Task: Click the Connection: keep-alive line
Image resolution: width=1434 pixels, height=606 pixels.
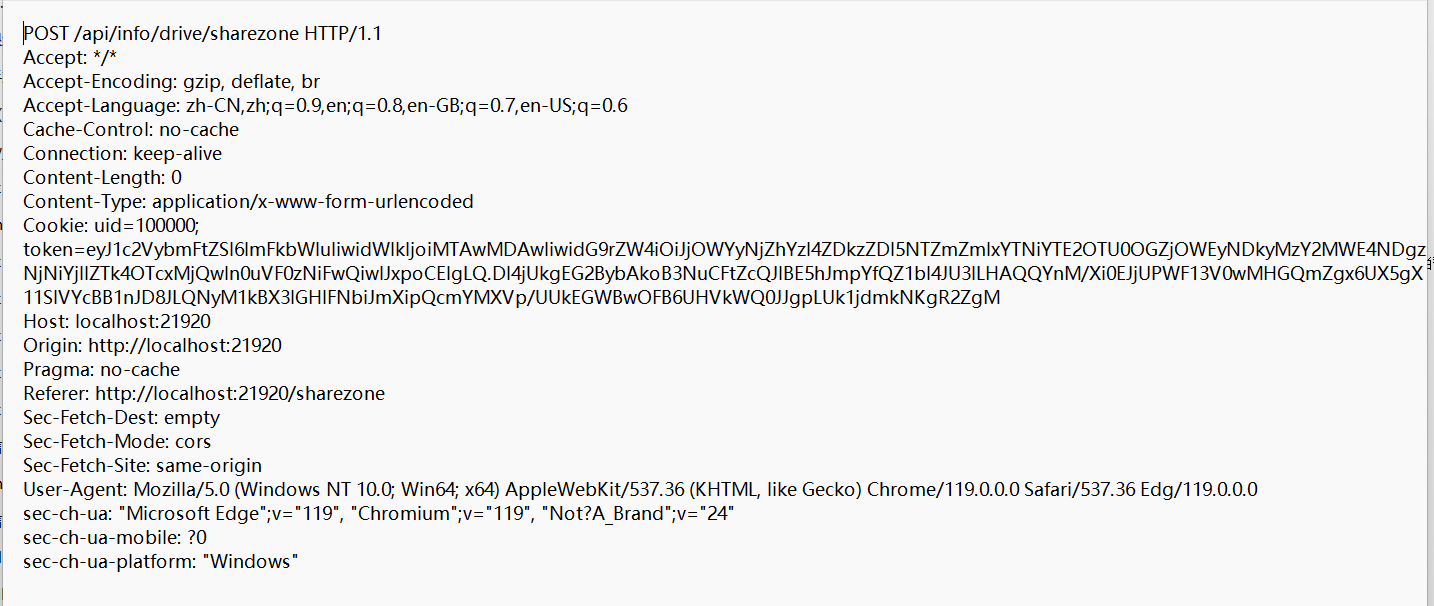Action: [123, 154]
